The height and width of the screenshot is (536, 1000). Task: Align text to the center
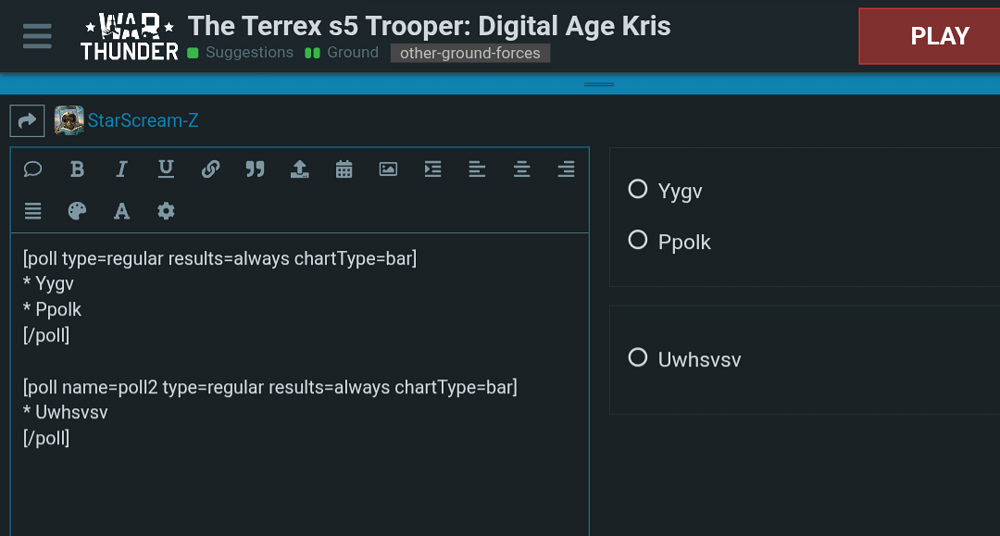coord(522,169)
